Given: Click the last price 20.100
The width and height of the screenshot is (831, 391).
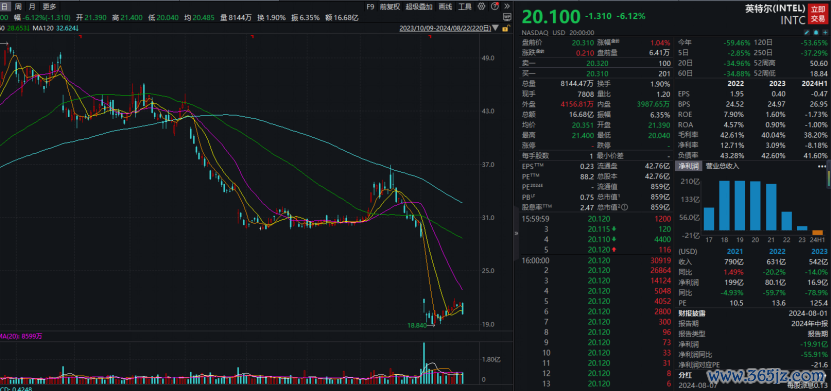Looking at the screenshot, I should click(x=551, y=17).
